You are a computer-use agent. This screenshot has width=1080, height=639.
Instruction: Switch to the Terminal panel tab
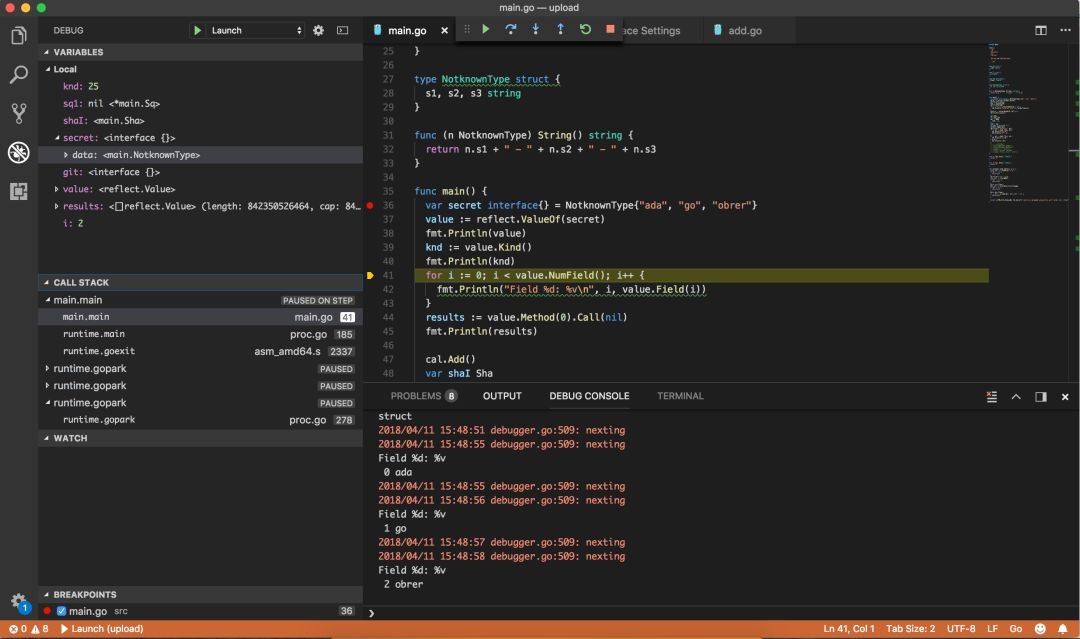pyautogui.click(x=680, y=396)
